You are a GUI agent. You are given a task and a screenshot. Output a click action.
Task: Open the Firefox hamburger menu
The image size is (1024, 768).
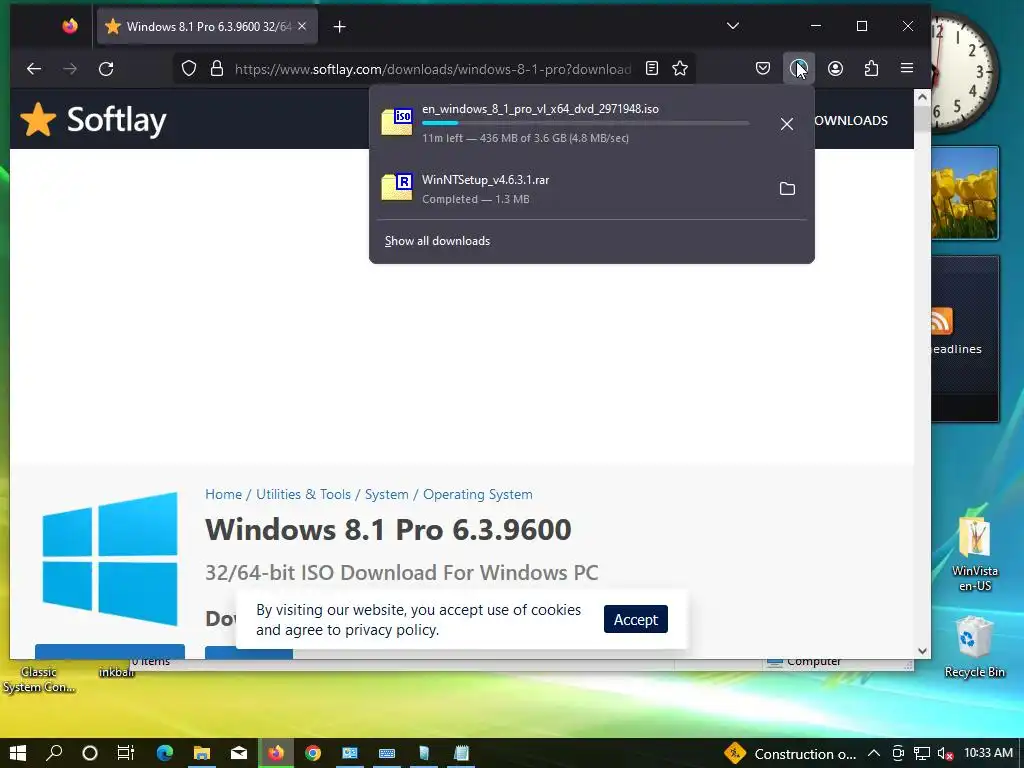coord(906,69)
